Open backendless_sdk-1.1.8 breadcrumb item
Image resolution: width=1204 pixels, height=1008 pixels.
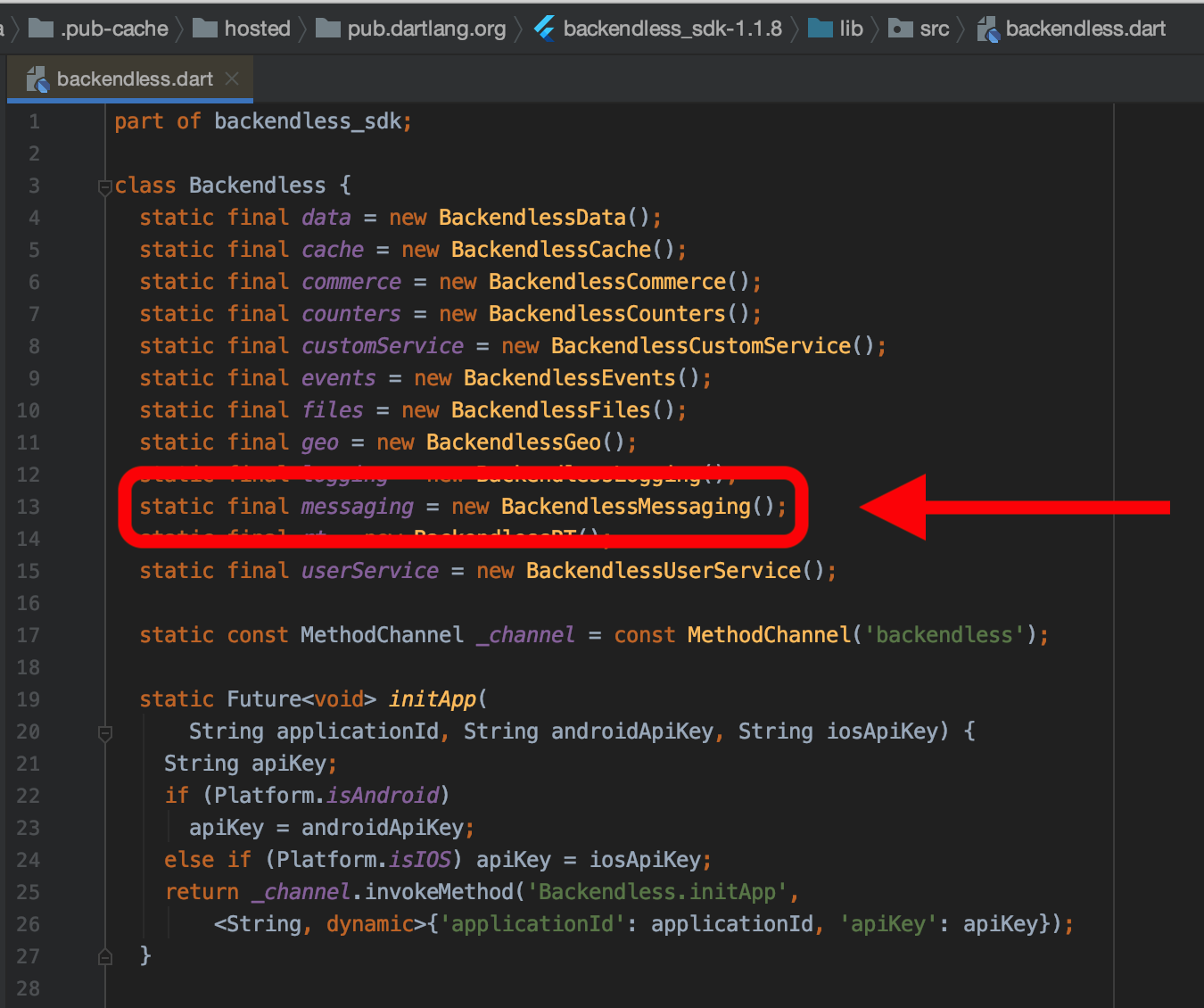(x=672, y=29)
